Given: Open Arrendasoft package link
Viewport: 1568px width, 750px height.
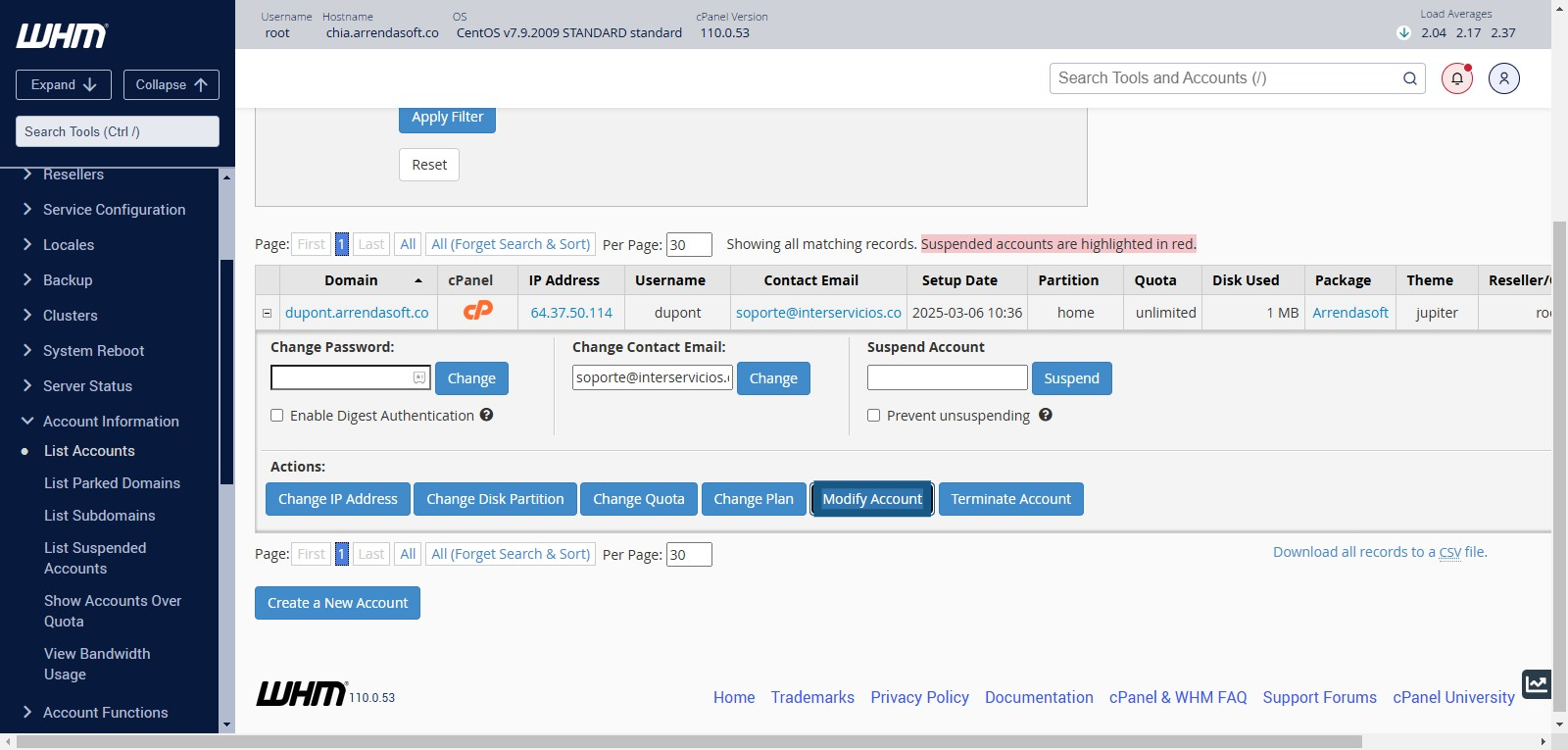Looking at the screenshot, I should 1350,313.
